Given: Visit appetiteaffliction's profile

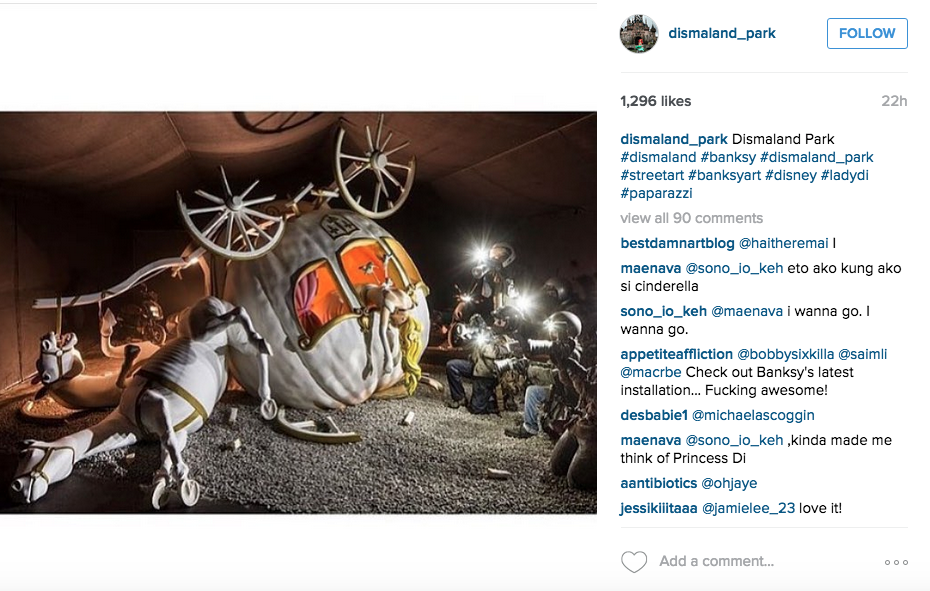Looking at the screenshot, I should tap(676, 354).
